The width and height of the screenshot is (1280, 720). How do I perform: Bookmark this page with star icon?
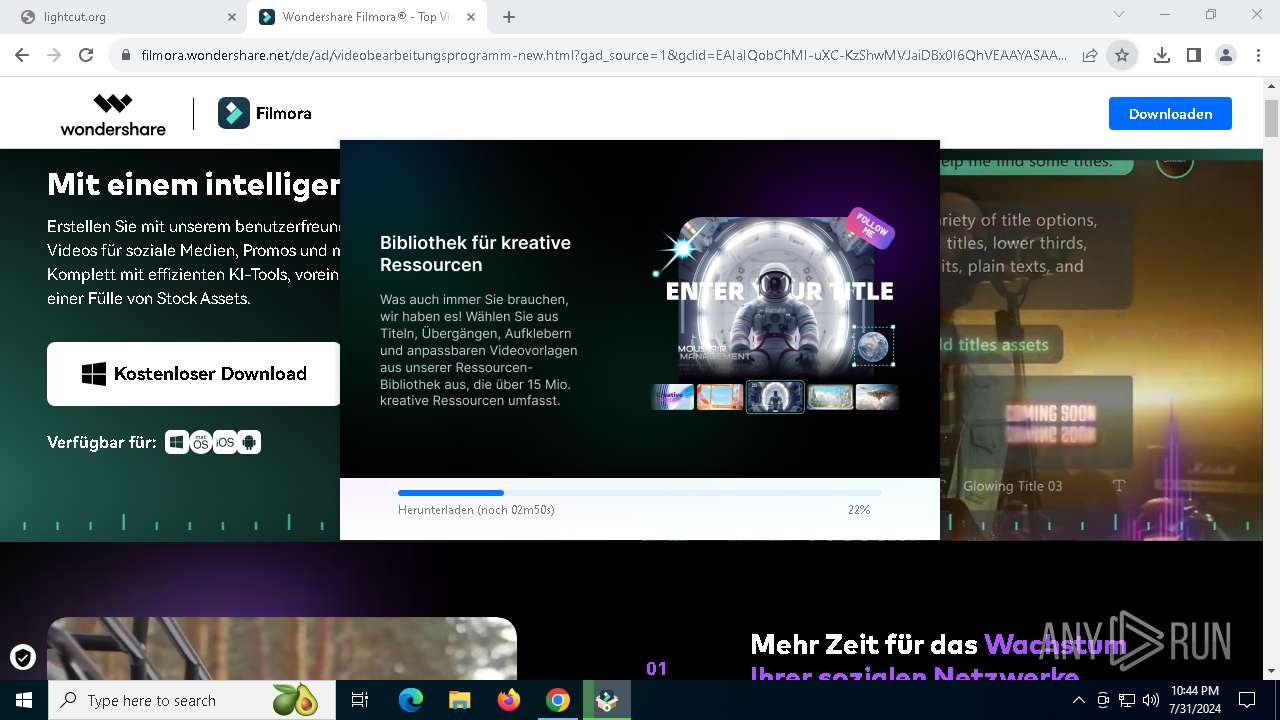point(1122,56)
